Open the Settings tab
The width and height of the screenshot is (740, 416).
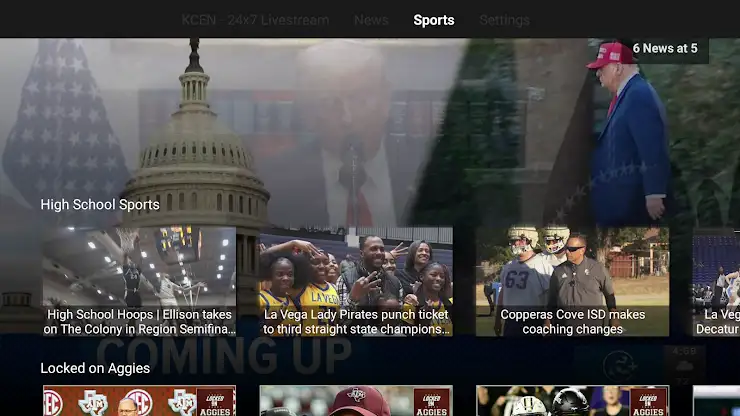[x=505, y=20]
